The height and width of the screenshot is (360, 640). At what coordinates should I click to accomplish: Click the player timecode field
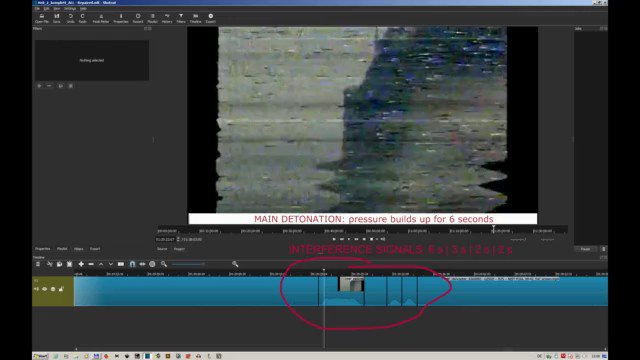[165, 239]
